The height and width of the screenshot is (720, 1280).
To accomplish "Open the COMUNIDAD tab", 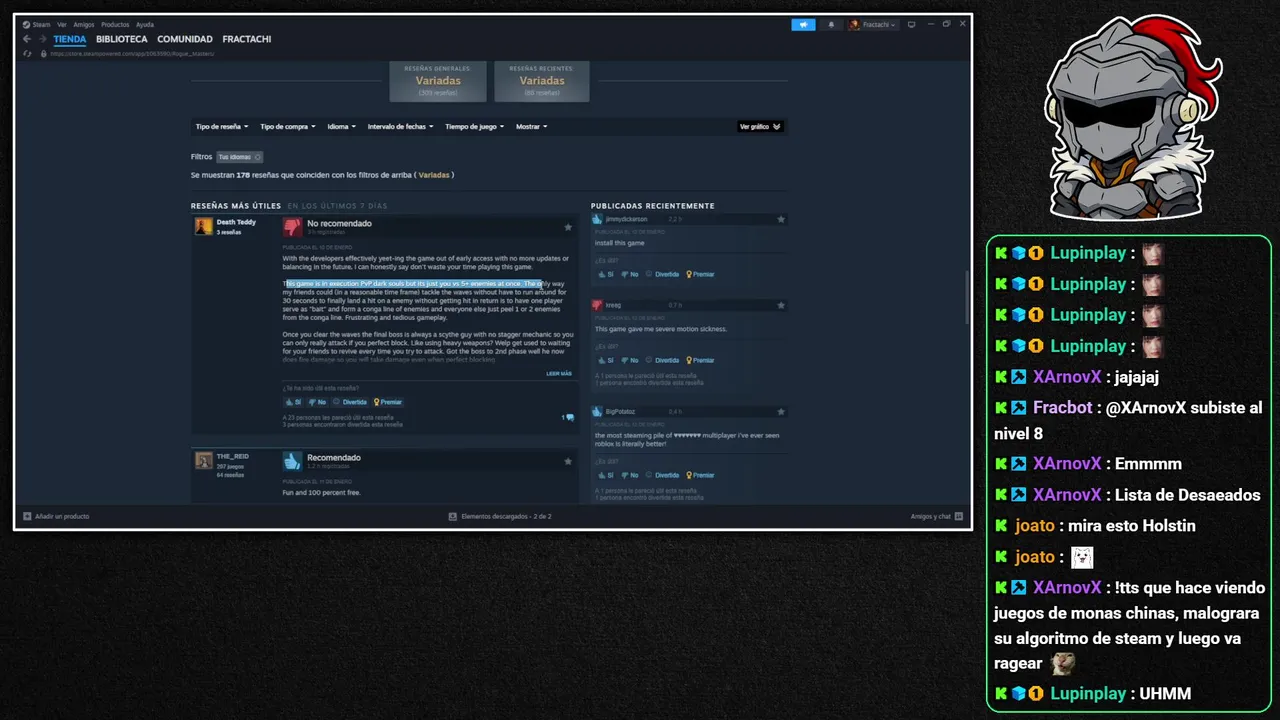I will (185, 39).
